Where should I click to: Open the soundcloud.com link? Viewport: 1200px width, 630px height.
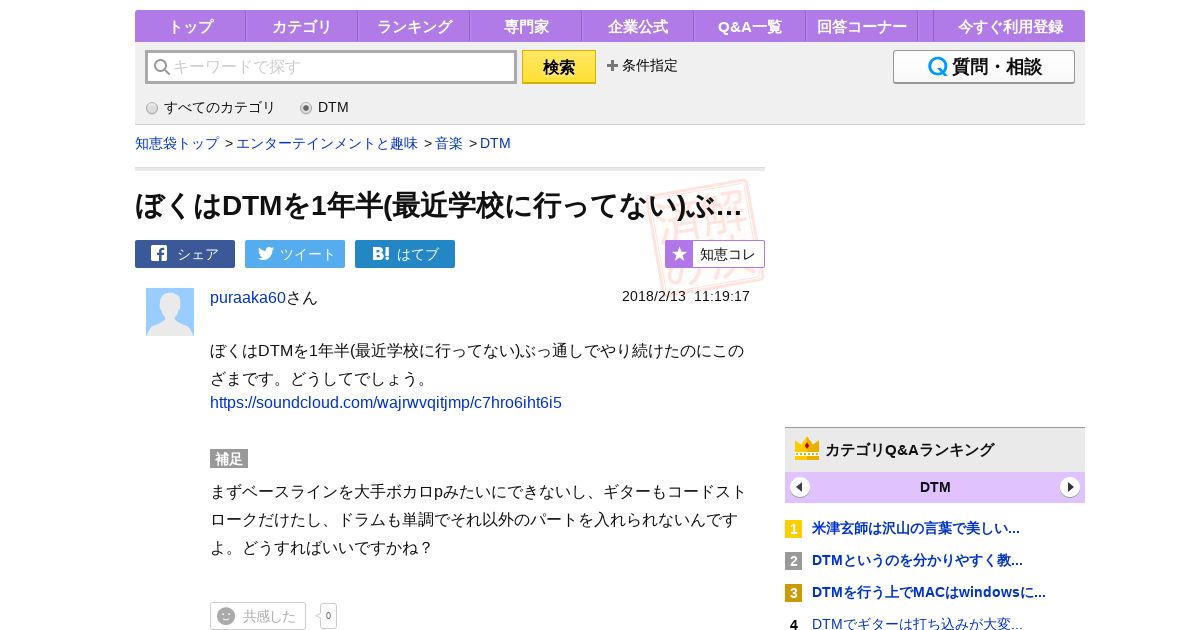(x=386, y=402)
